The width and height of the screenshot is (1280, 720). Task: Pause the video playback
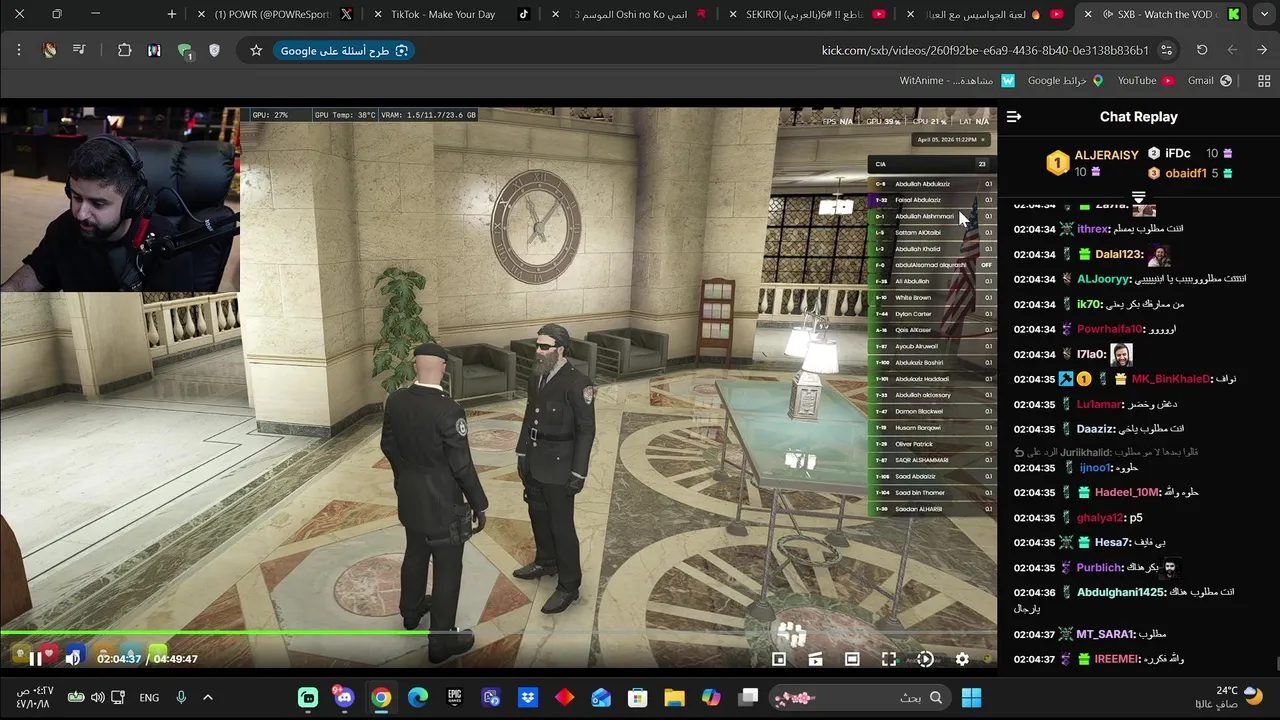[35, 658]
